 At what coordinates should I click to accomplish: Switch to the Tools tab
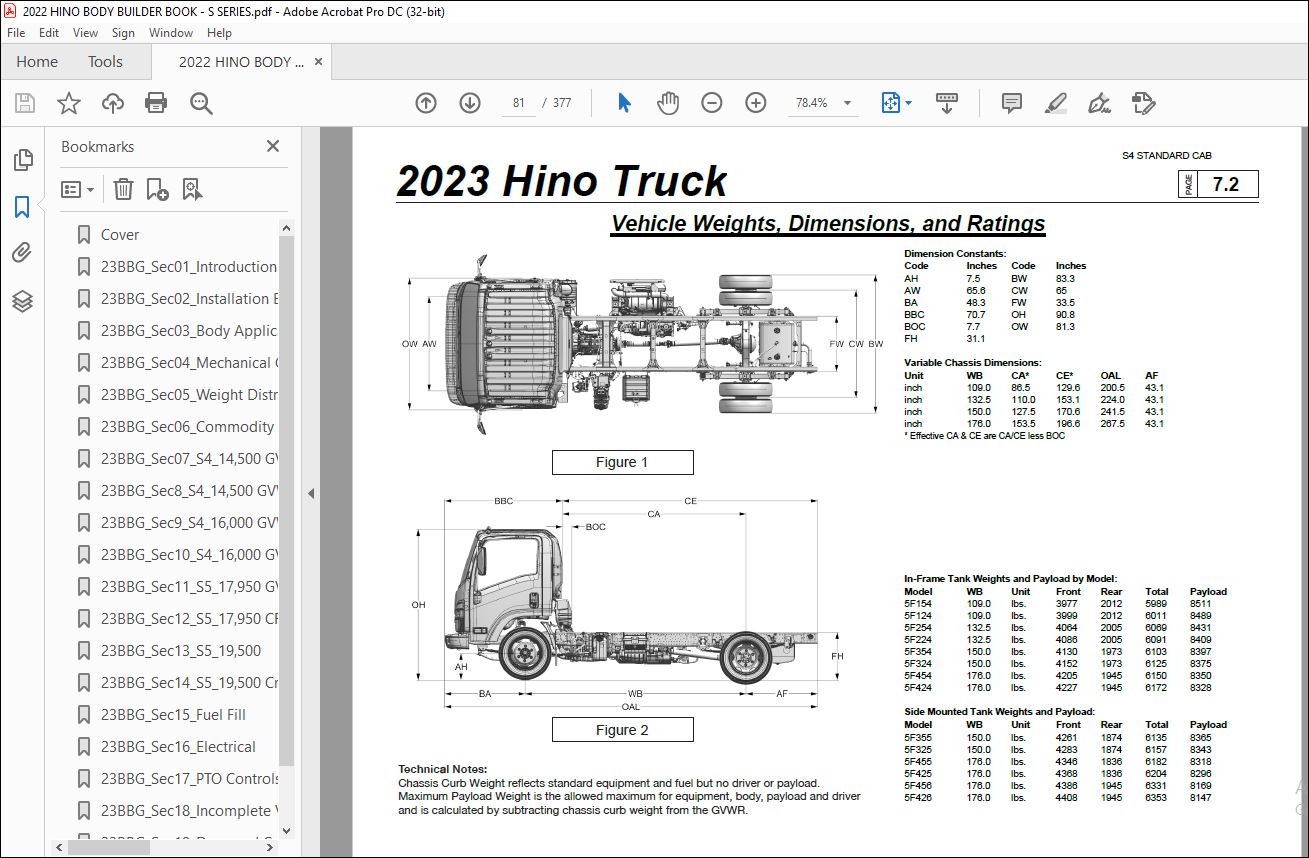105,62
